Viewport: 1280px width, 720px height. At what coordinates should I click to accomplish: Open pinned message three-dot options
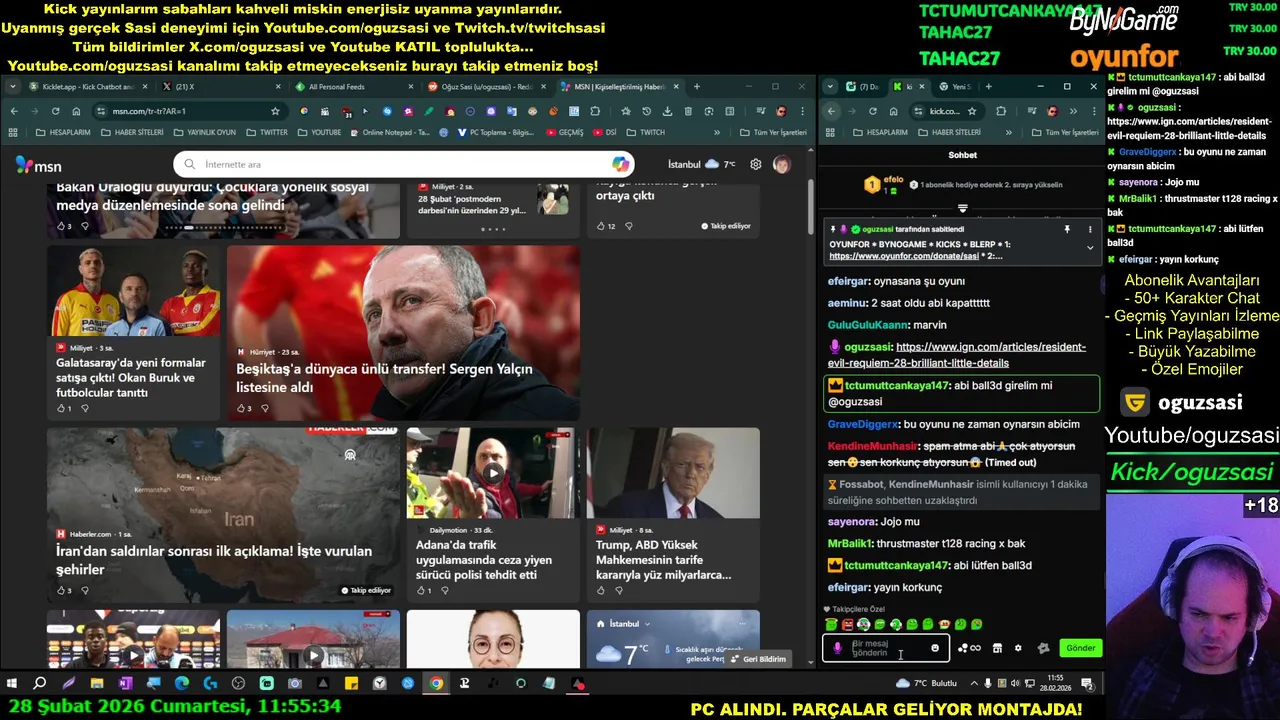[x=1090, y=229]
